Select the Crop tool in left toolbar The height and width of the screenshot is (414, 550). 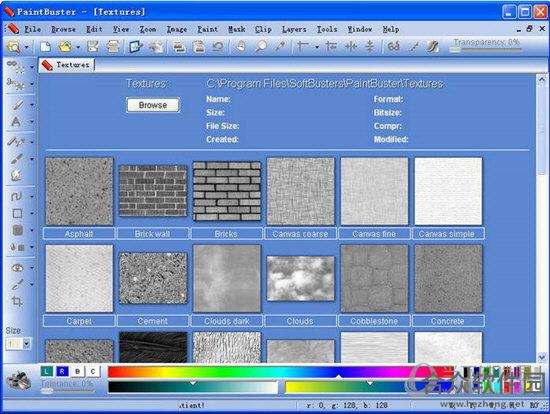16,301
